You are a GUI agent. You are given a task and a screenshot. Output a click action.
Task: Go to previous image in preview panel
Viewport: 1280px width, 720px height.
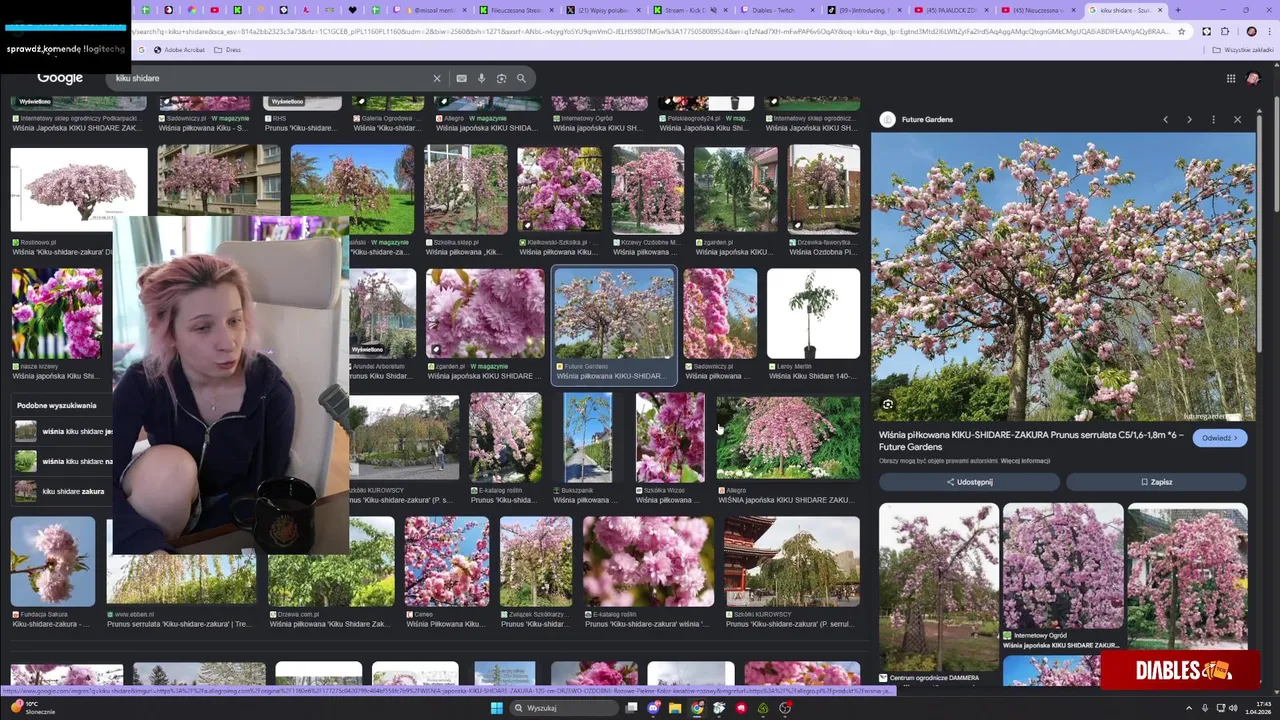point(1165,119)
